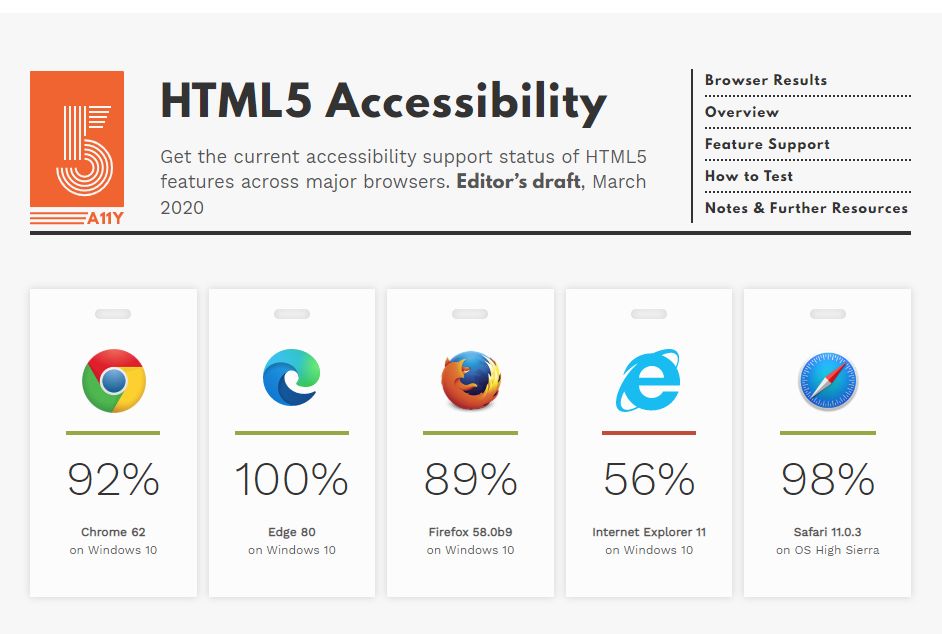Open Notes & Further Resources link
The width and height of the screenshot is (942, 634).
[x=806, y=208]
